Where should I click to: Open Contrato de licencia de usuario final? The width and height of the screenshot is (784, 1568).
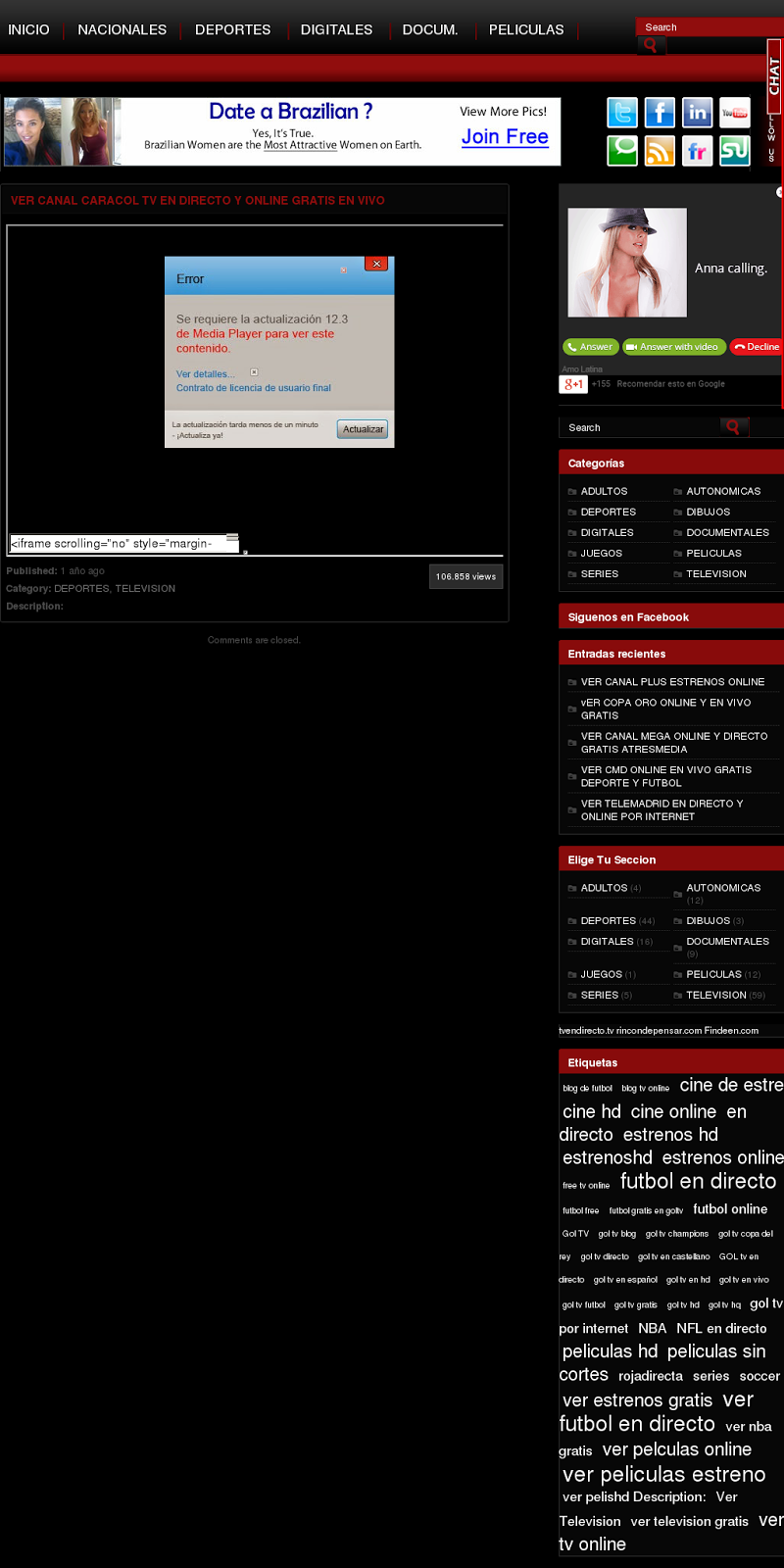[254, 388]
